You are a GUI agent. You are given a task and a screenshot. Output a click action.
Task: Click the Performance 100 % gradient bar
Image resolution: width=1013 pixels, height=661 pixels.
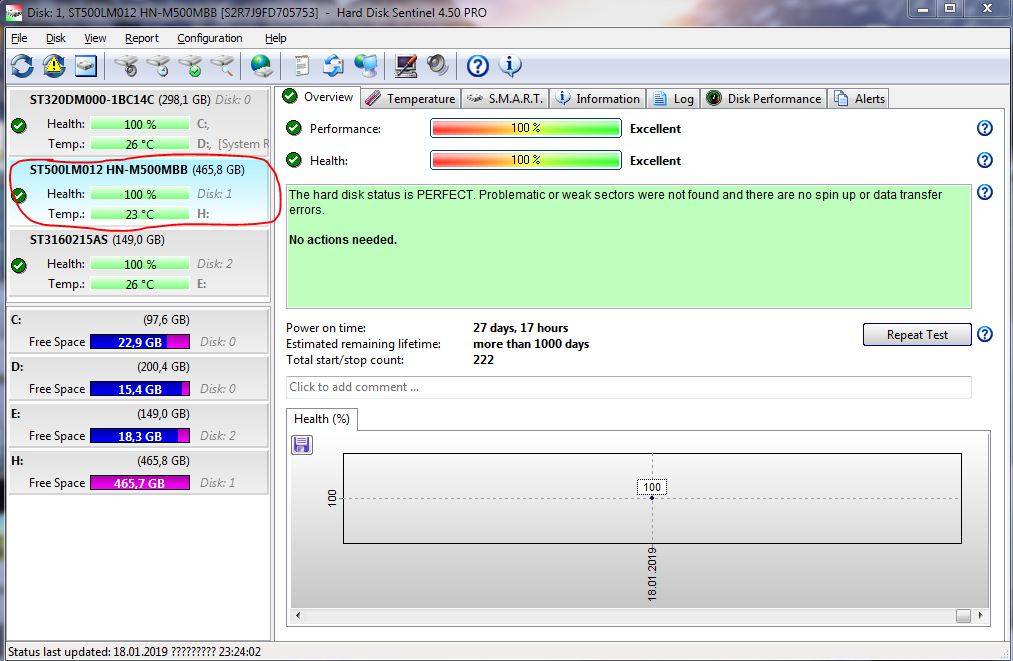(525, 128)
